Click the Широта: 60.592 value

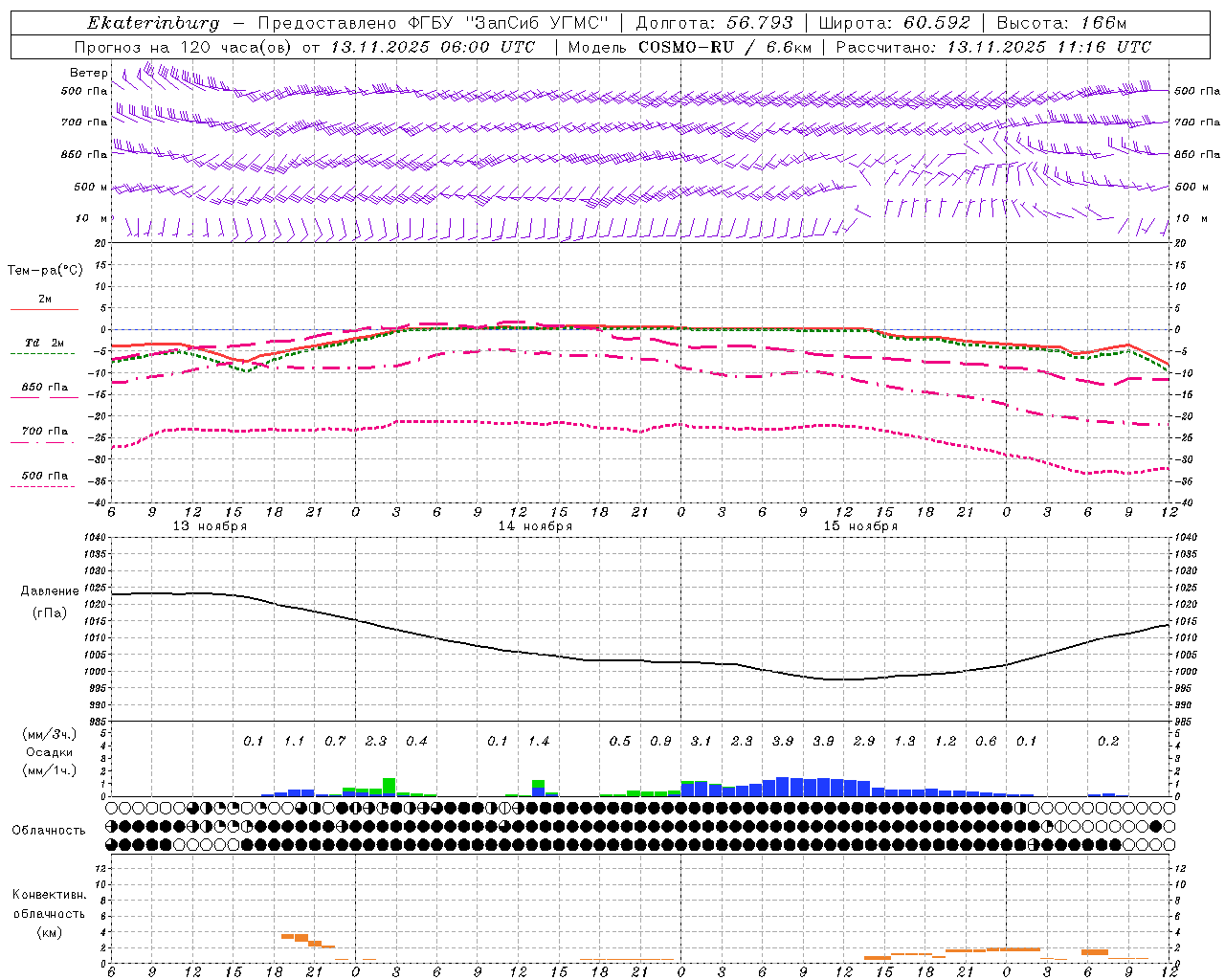[894, 23]
